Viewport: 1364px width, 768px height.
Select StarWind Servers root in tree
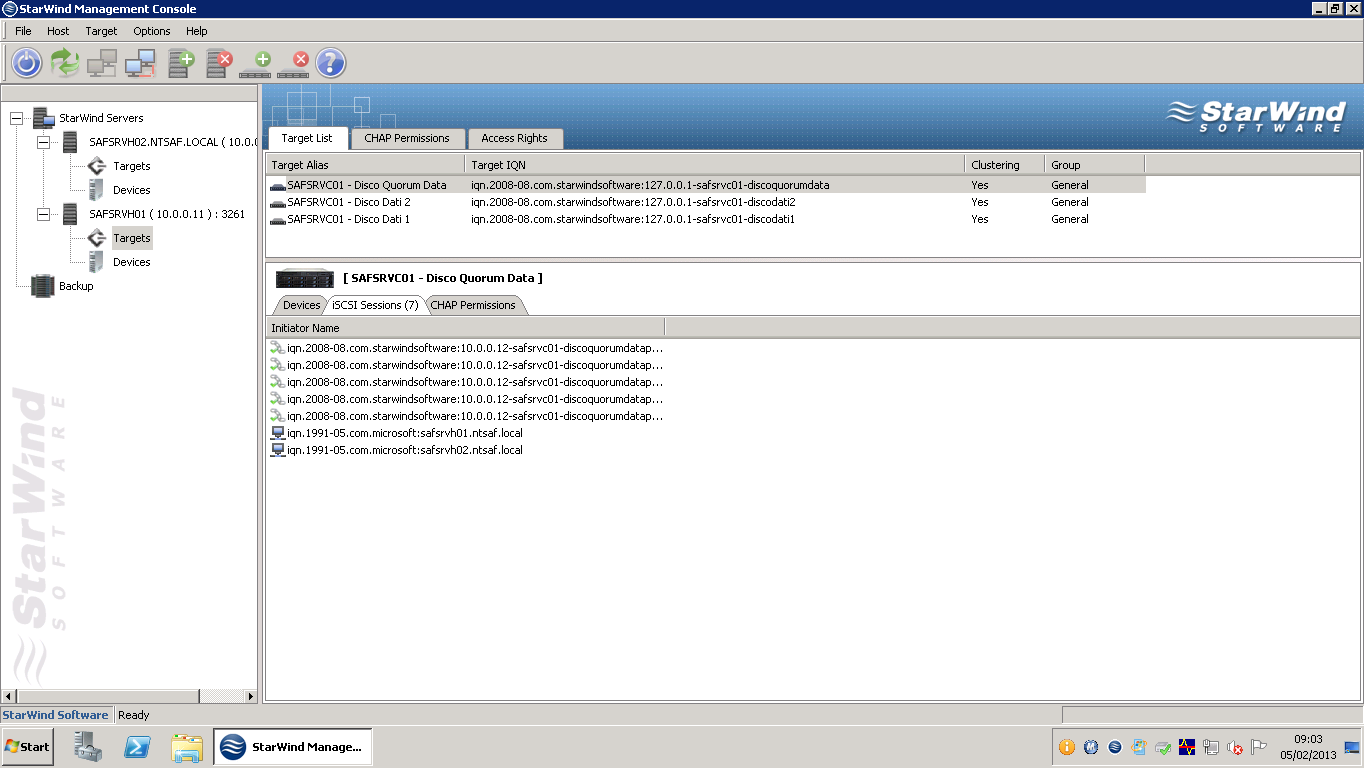pyautogui.click(x=101, y=118)
